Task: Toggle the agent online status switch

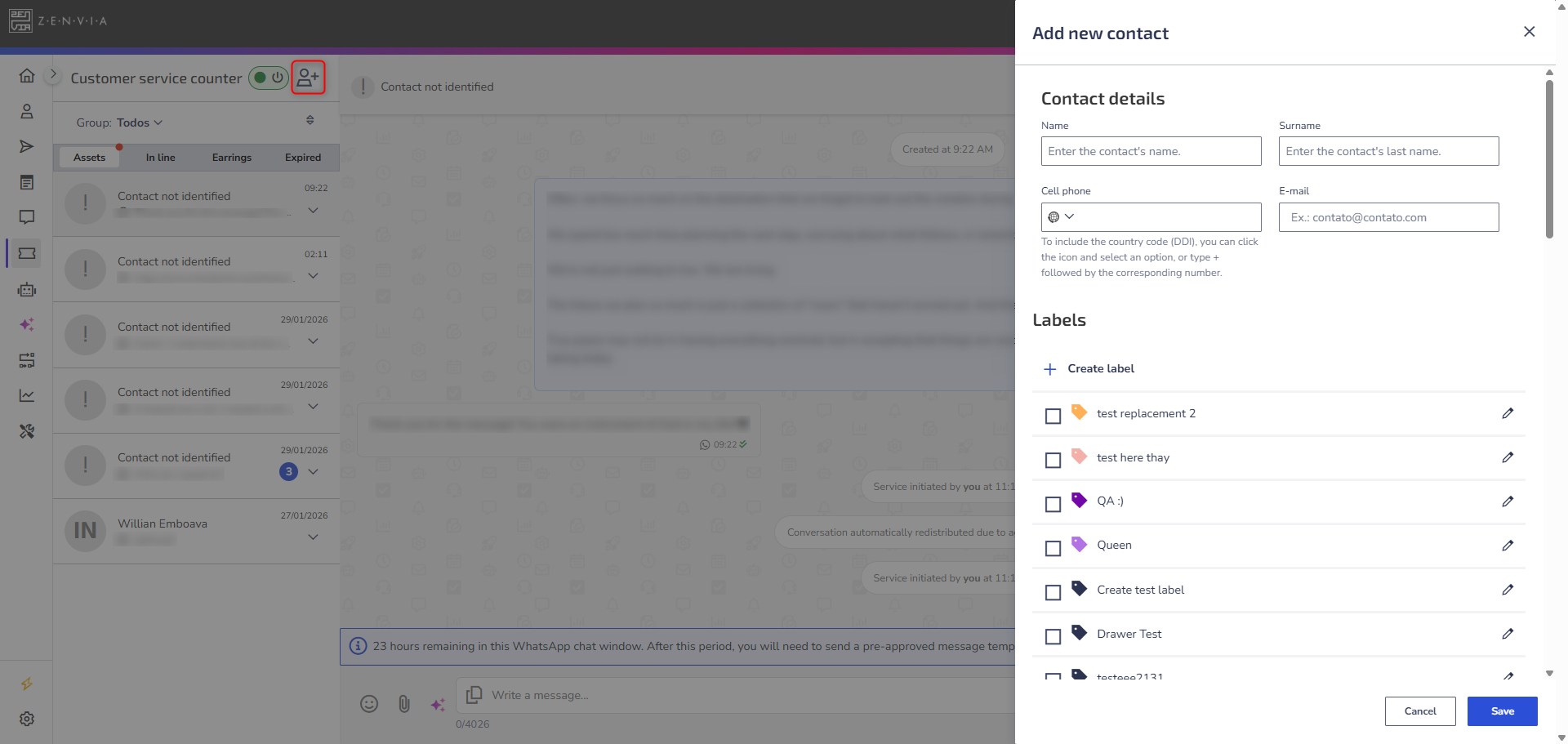Action: pyautogui.click(x=268, y=78)
